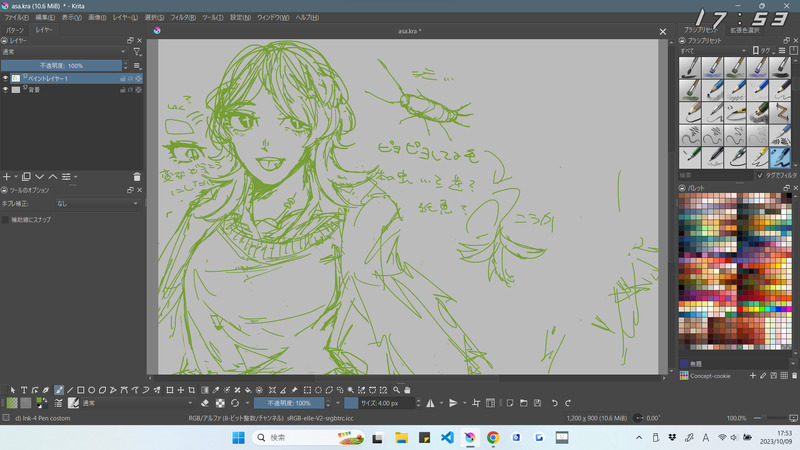
Task: Select the line tool in toolbox
Action: [x=69, y=390]
